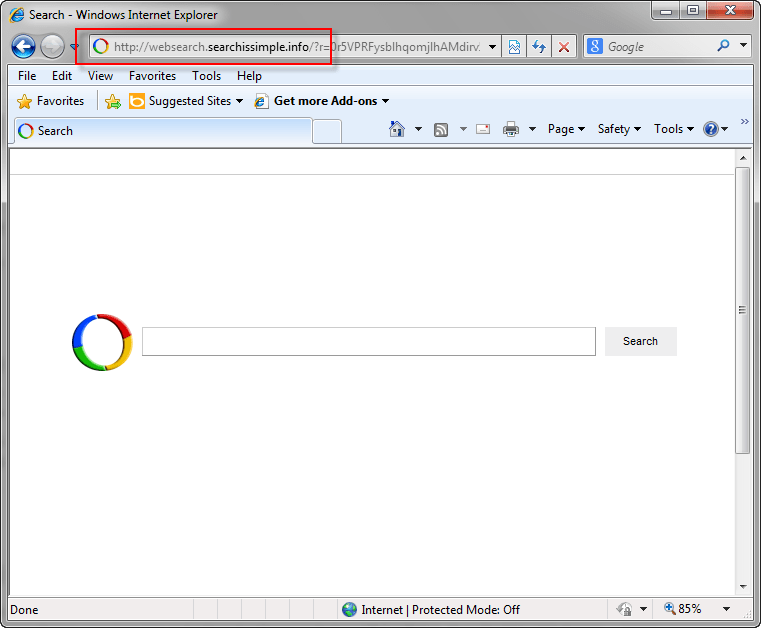Click the colorful circle logo on page
The image size is (761, 628).
(102, 342)
